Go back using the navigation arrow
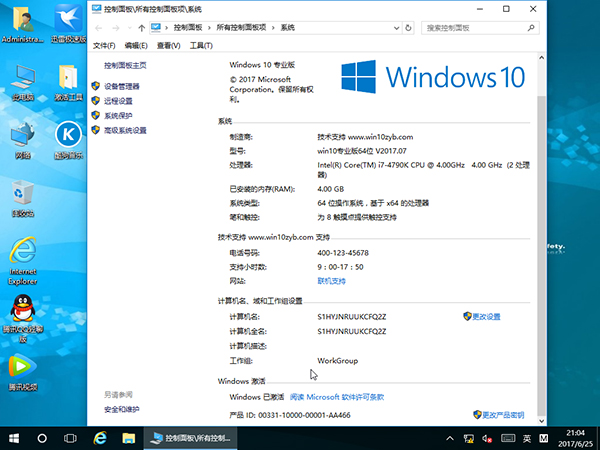600x450 pixels. pyautogui.click(x=98, y=29)
